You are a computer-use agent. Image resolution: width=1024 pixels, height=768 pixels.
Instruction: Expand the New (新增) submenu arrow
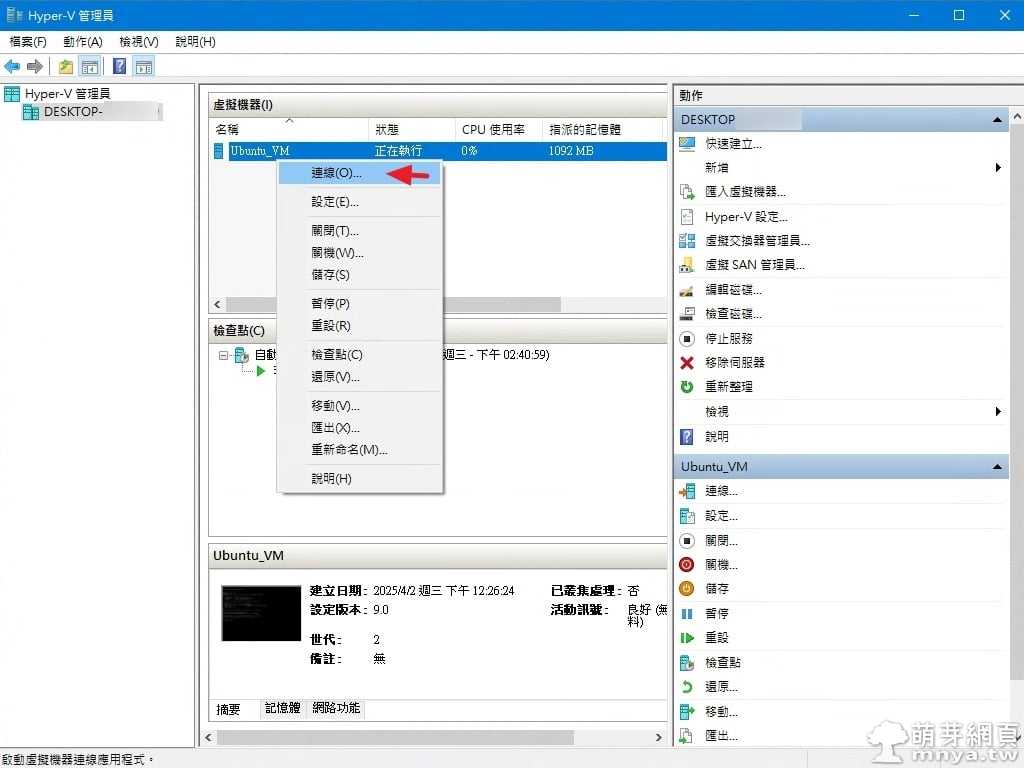(997, 168)
